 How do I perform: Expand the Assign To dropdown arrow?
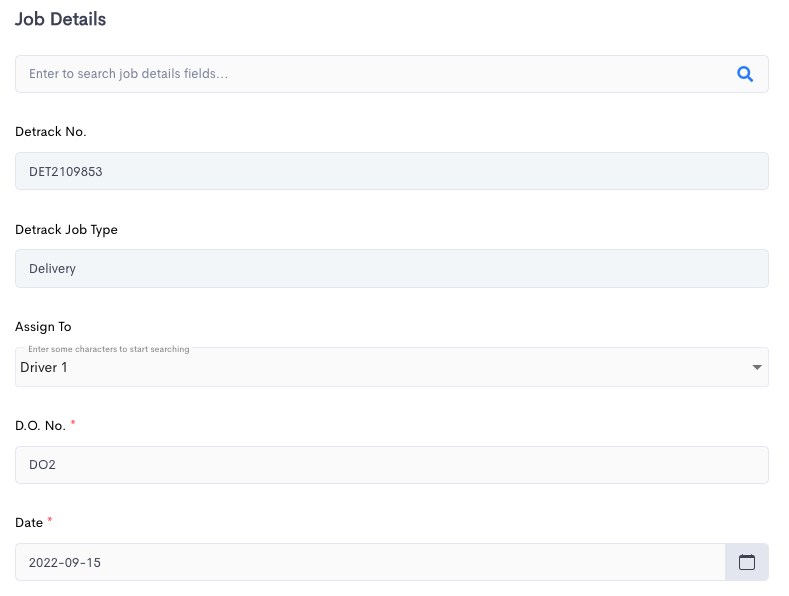(x=756, y=368)
